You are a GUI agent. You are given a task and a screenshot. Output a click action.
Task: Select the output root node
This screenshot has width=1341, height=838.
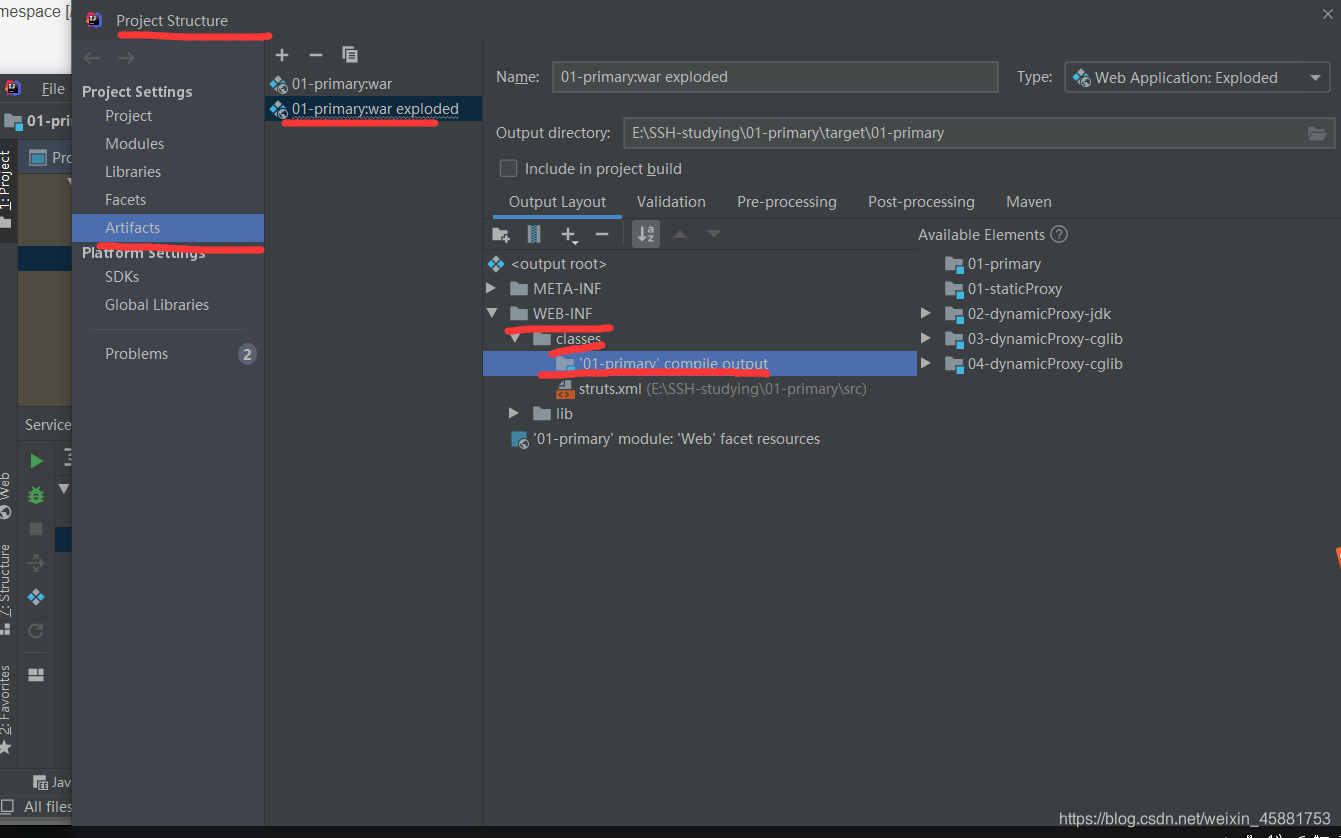coord(548,264)
